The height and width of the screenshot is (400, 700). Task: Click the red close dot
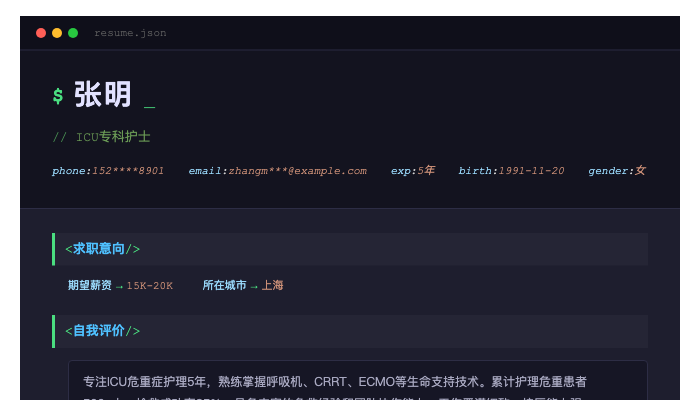[x=41, y=33]
